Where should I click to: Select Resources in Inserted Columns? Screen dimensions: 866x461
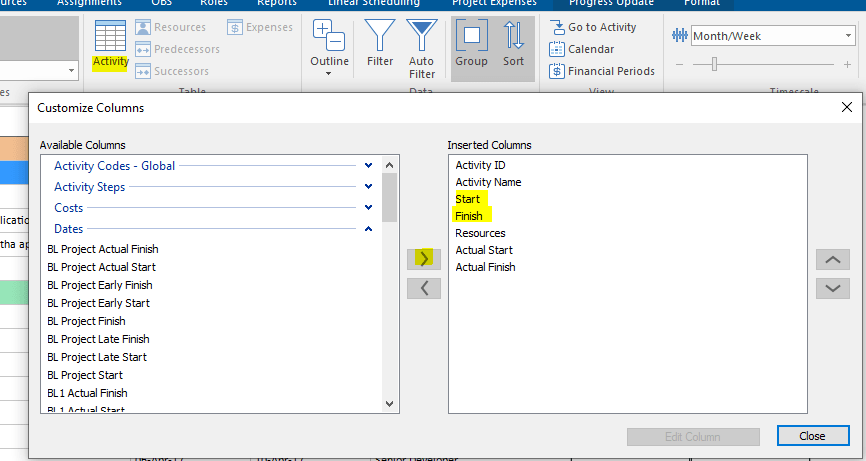coord(480,233)
